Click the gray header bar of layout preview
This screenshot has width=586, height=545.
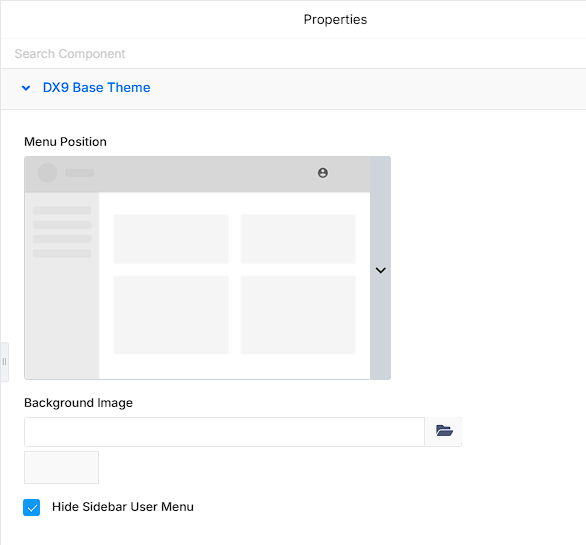(x=197, y=174)
